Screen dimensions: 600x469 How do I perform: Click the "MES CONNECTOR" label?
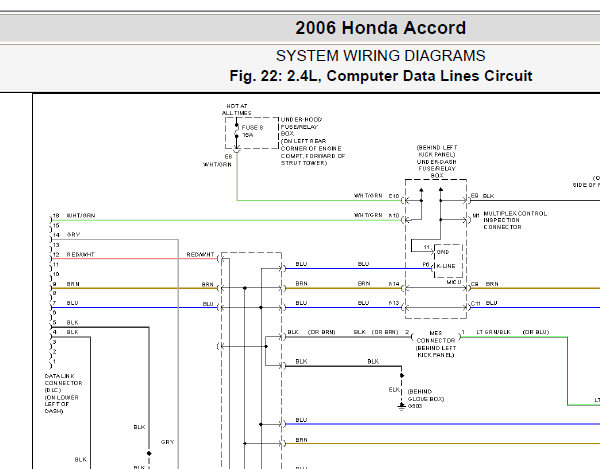point(436,337)
